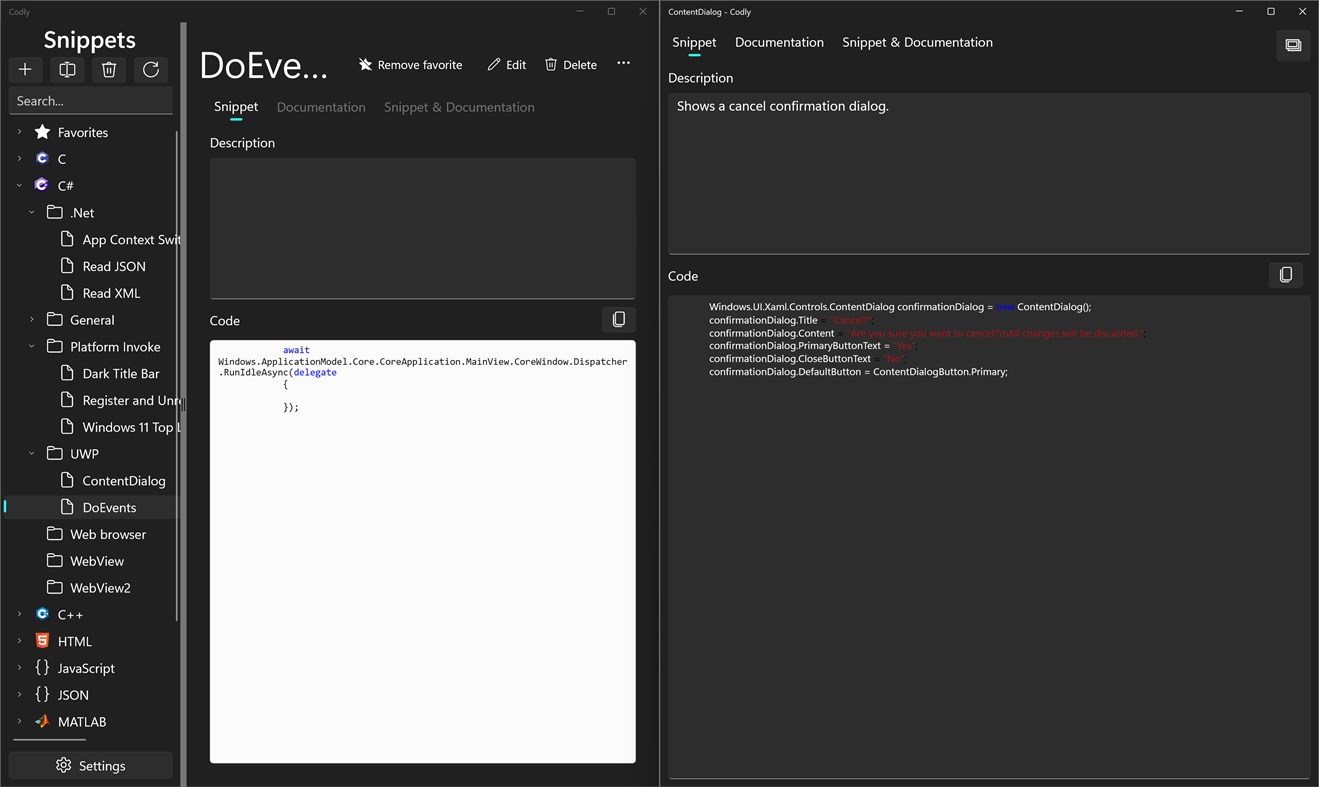Switch to Snippet tab in main window

click(x=236, y=107)
